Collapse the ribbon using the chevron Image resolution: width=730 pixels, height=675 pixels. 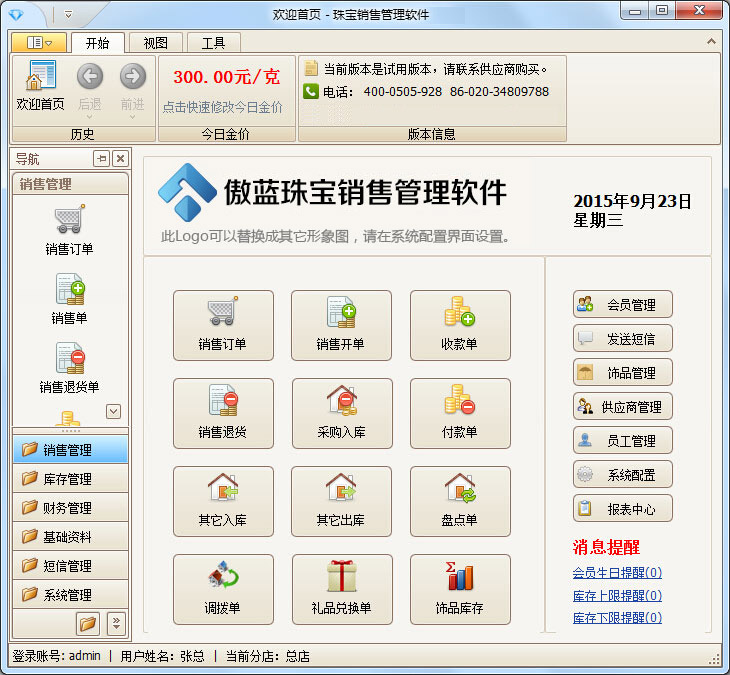[711, 41]
